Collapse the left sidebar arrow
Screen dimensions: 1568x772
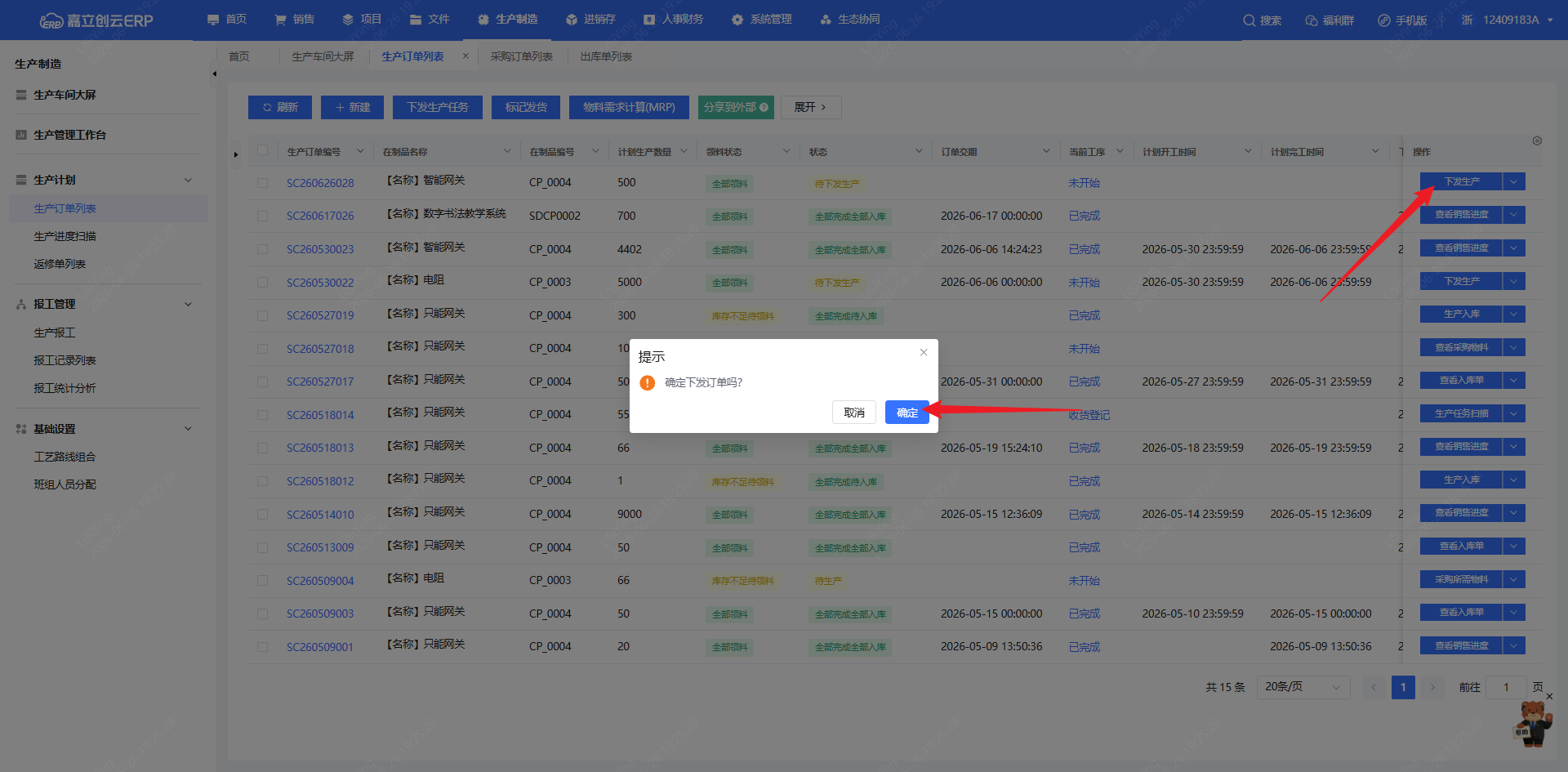214,74
